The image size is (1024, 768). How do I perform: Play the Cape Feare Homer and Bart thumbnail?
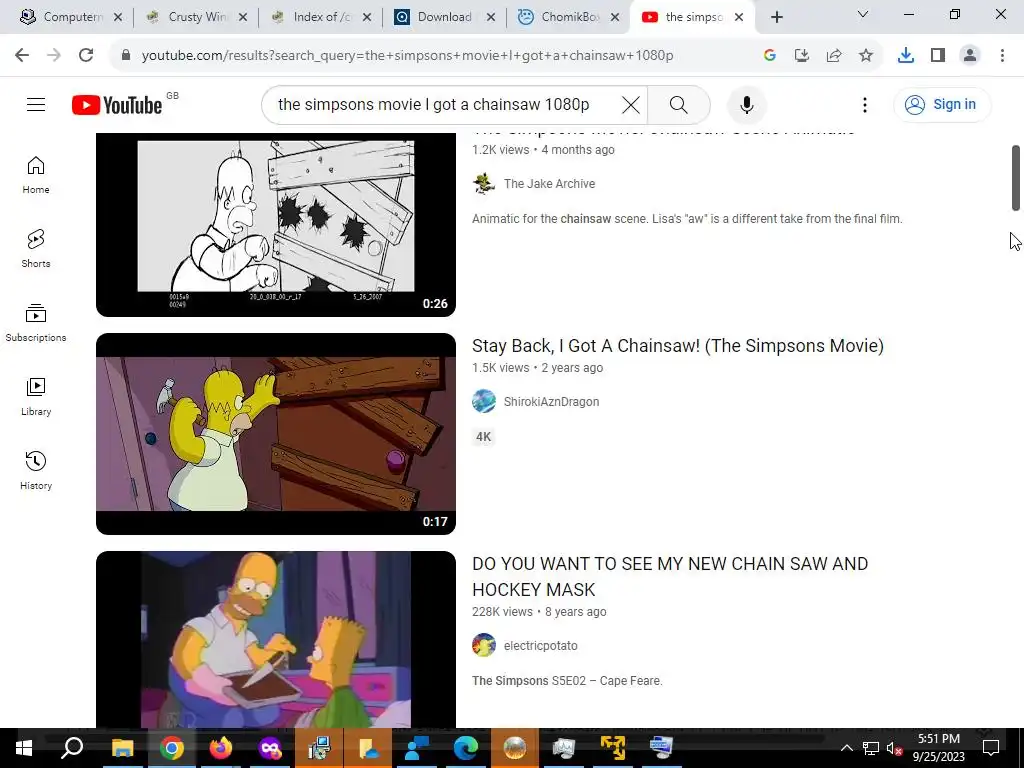[x=276, y=640]
